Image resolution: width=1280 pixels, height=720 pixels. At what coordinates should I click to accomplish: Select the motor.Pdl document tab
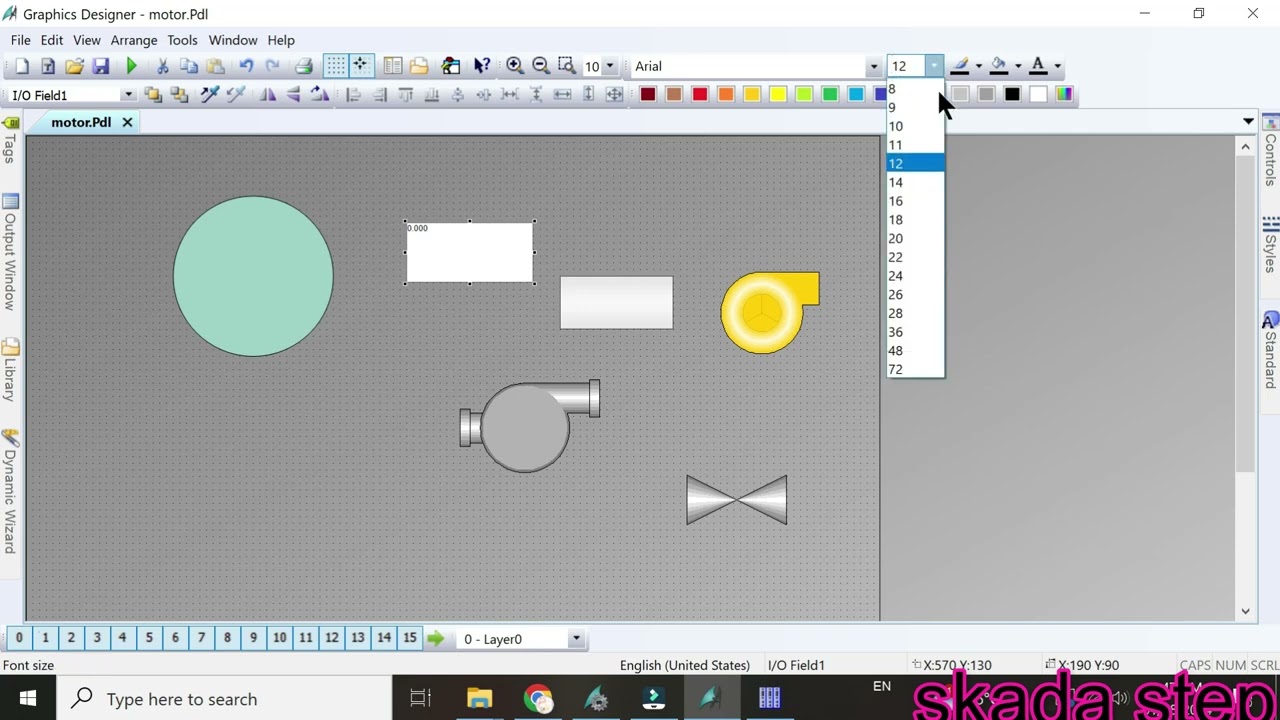pyautogui.click(x=81, y=122)
